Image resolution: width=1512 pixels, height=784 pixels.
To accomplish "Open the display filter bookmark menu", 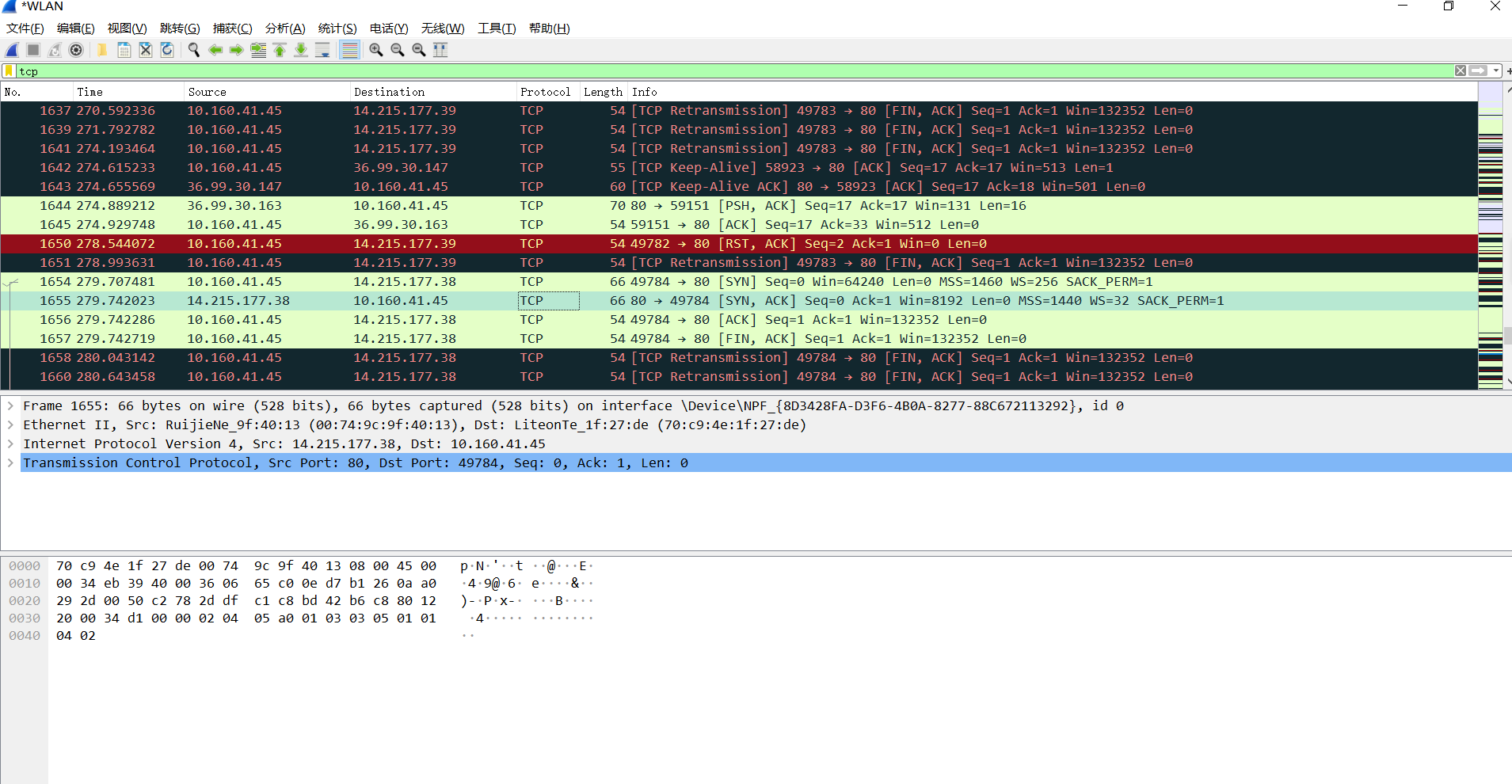I will [x=10, y=71].
